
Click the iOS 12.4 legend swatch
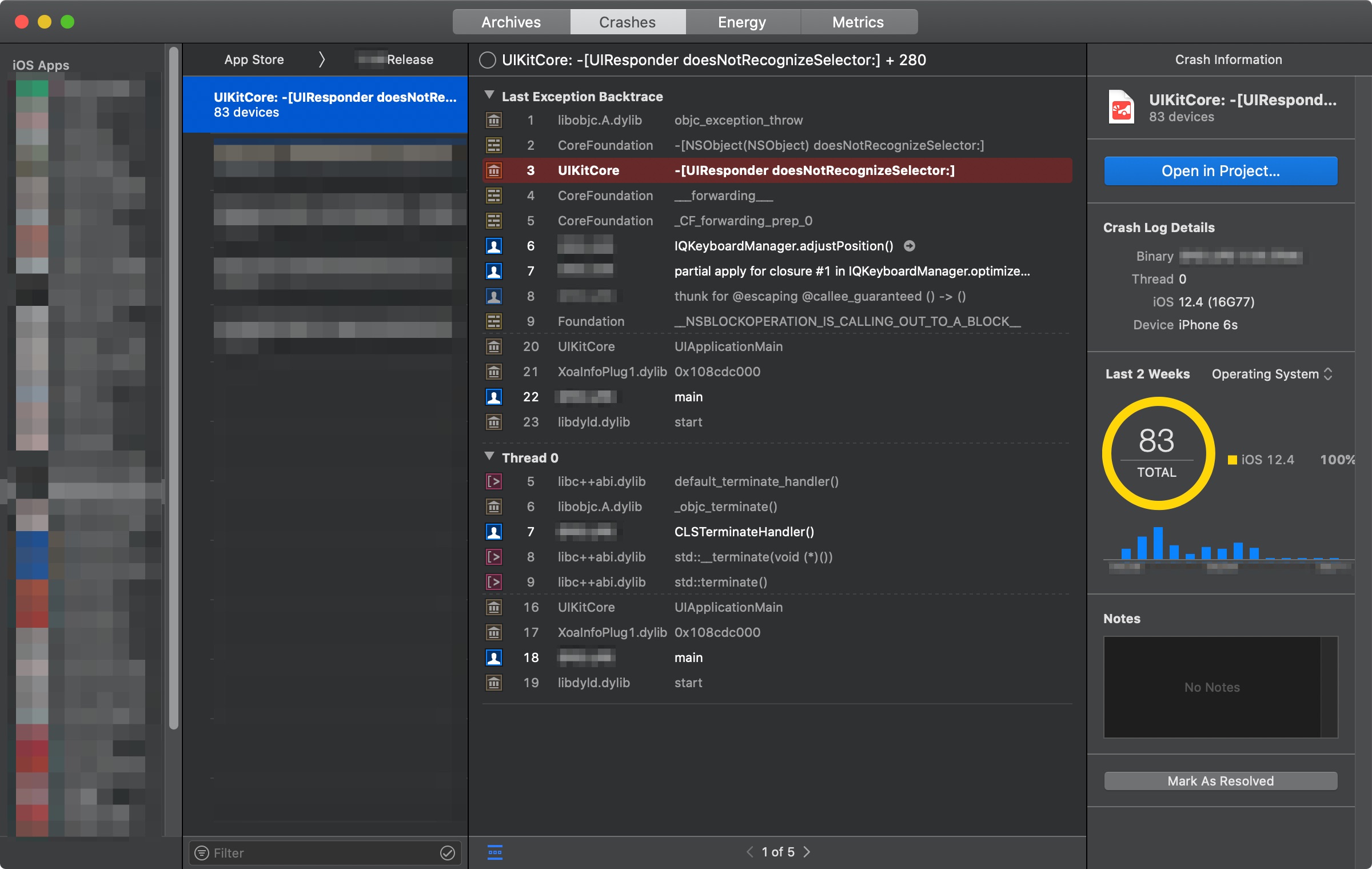pos(1233,459)
